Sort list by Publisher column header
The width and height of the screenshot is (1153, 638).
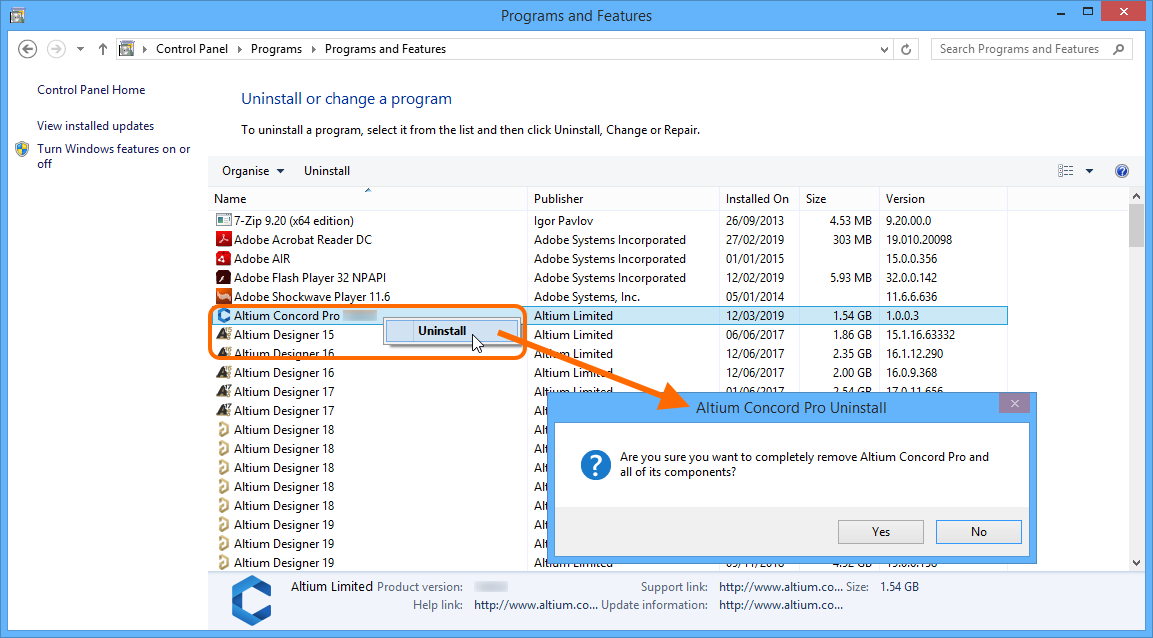click(x=559, y=199)
